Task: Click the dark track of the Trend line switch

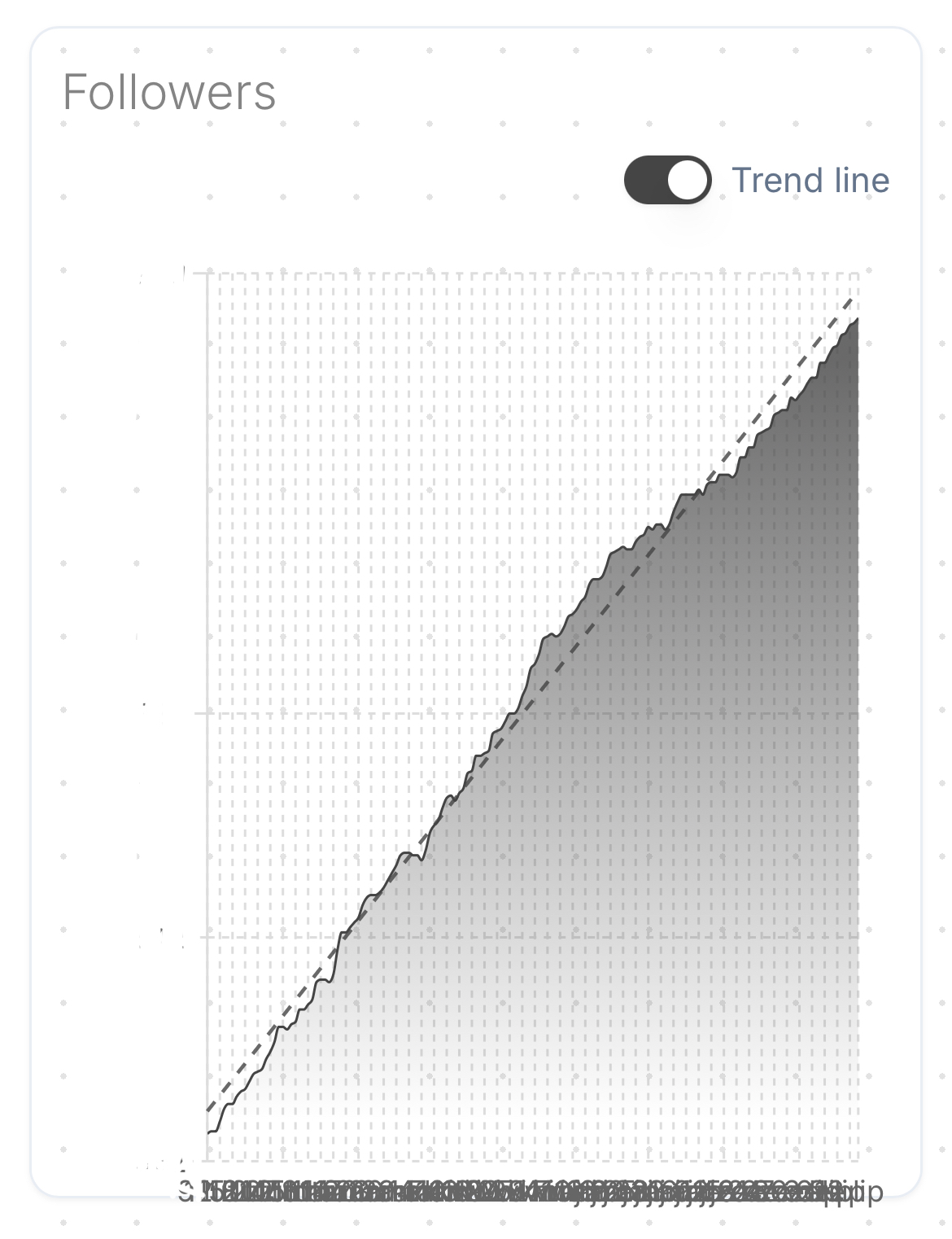Action: [x=645, y=180]
